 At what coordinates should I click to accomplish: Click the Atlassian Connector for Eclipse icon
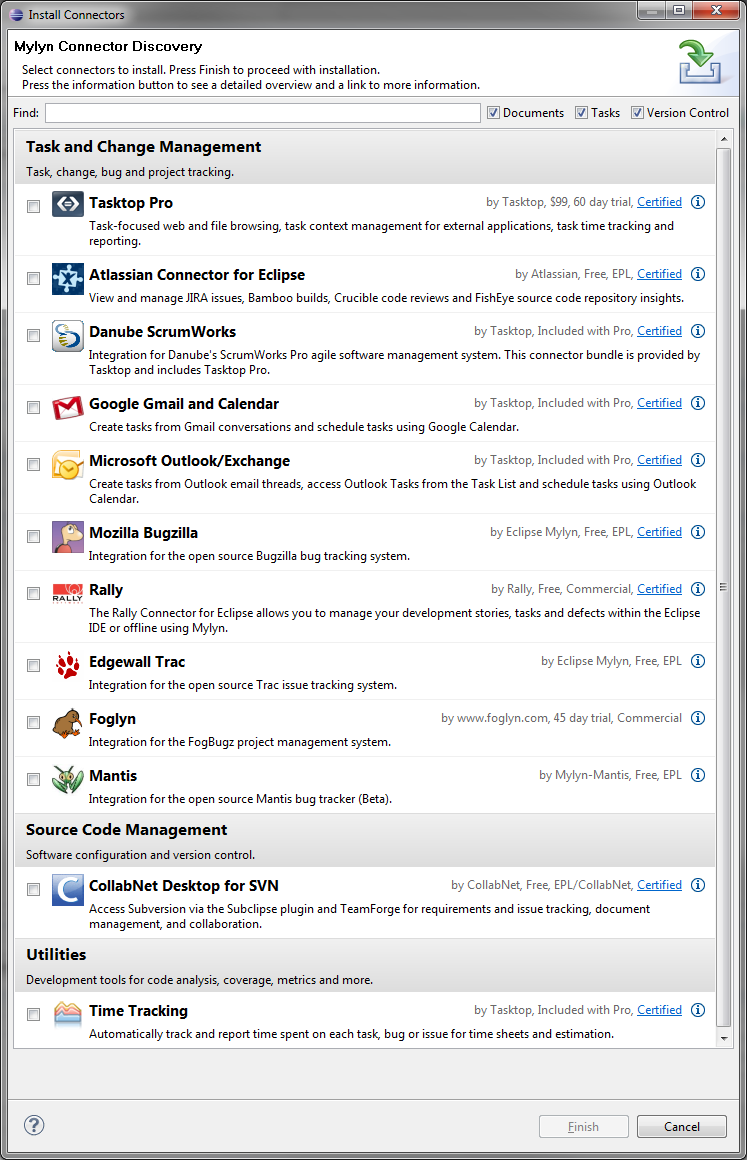point(67,279)
